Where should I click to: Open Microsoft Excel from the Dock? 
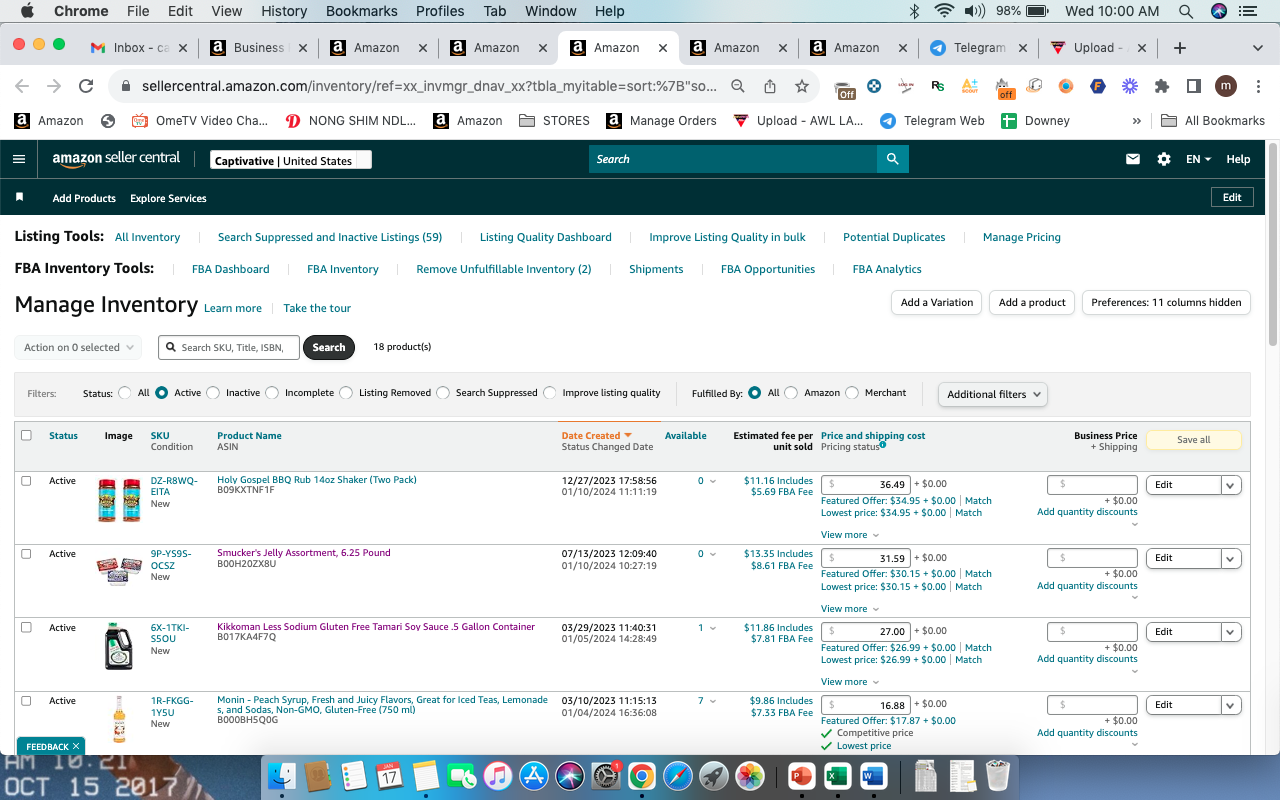[x=836, y=775]
